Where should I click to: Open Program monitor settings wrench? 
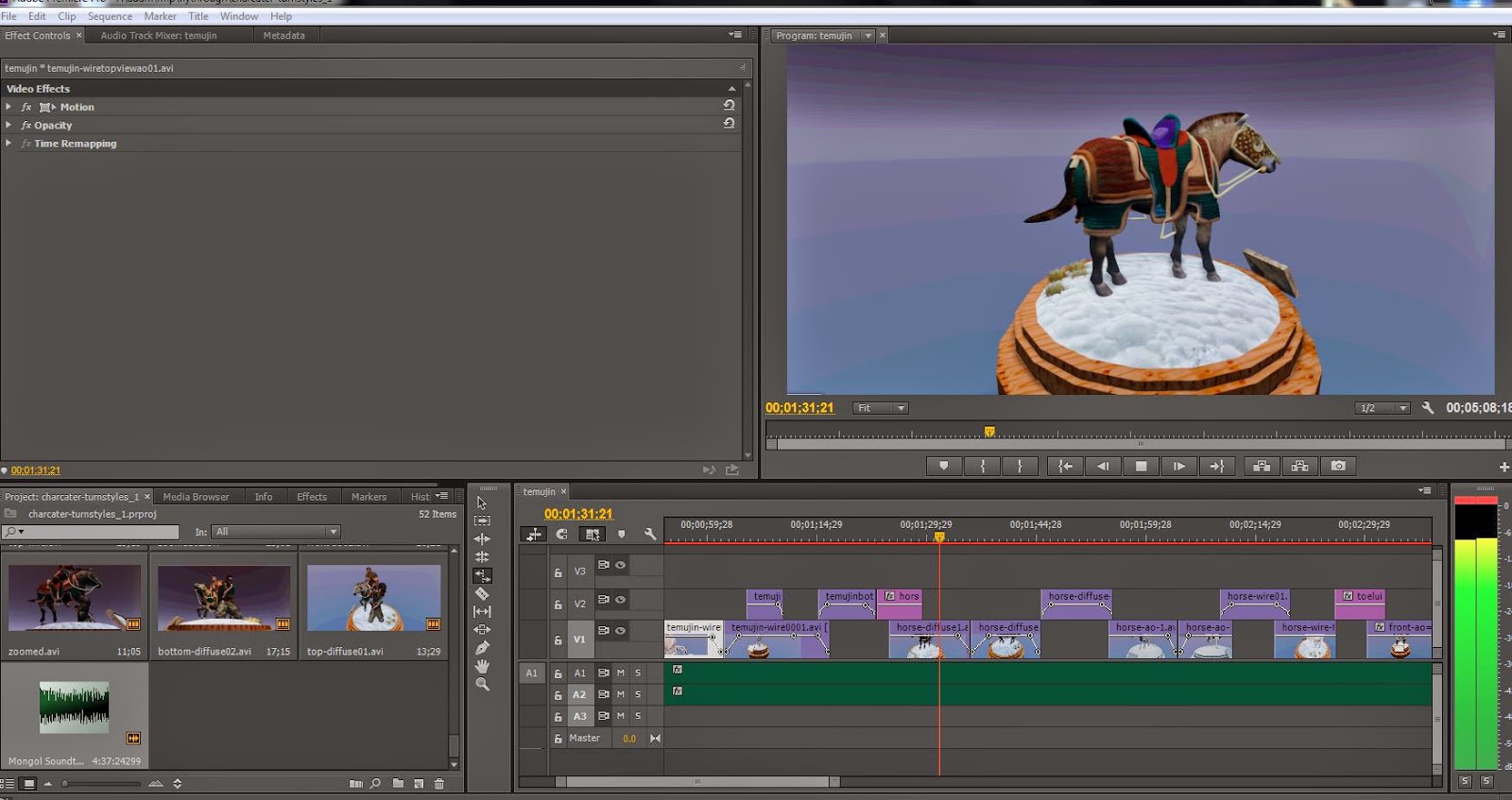point(1428,408)
